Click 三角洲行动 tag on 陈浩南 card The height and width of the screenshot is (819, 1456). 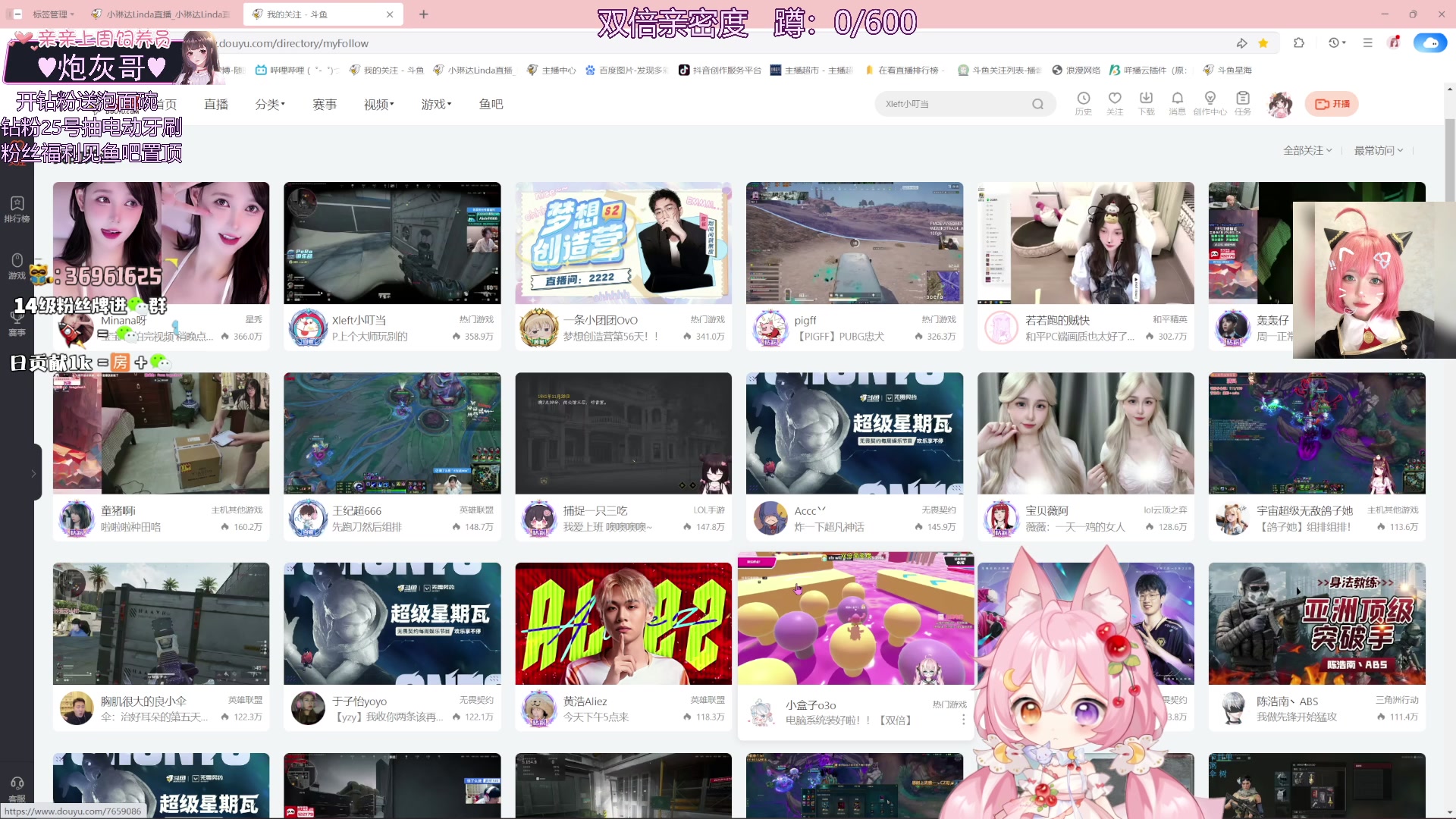click(1397, 700)
